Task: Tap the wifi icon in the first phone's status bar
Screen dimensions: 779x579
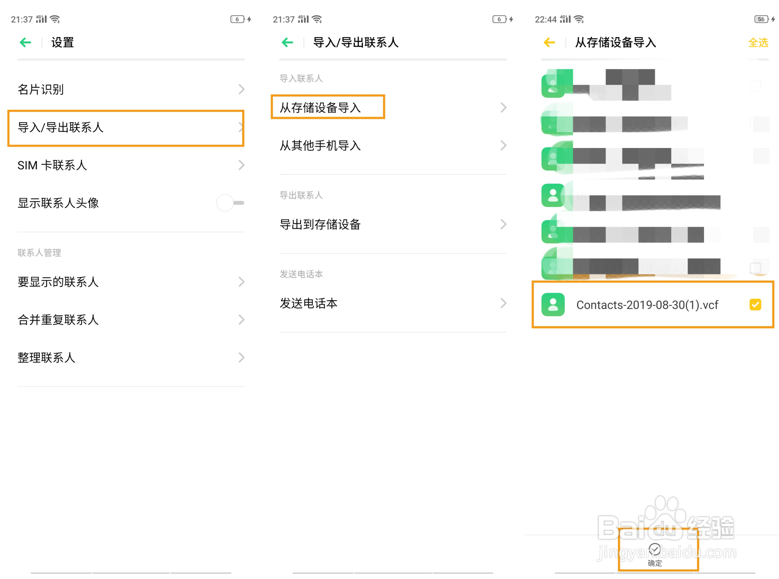Action: (55, 19)
